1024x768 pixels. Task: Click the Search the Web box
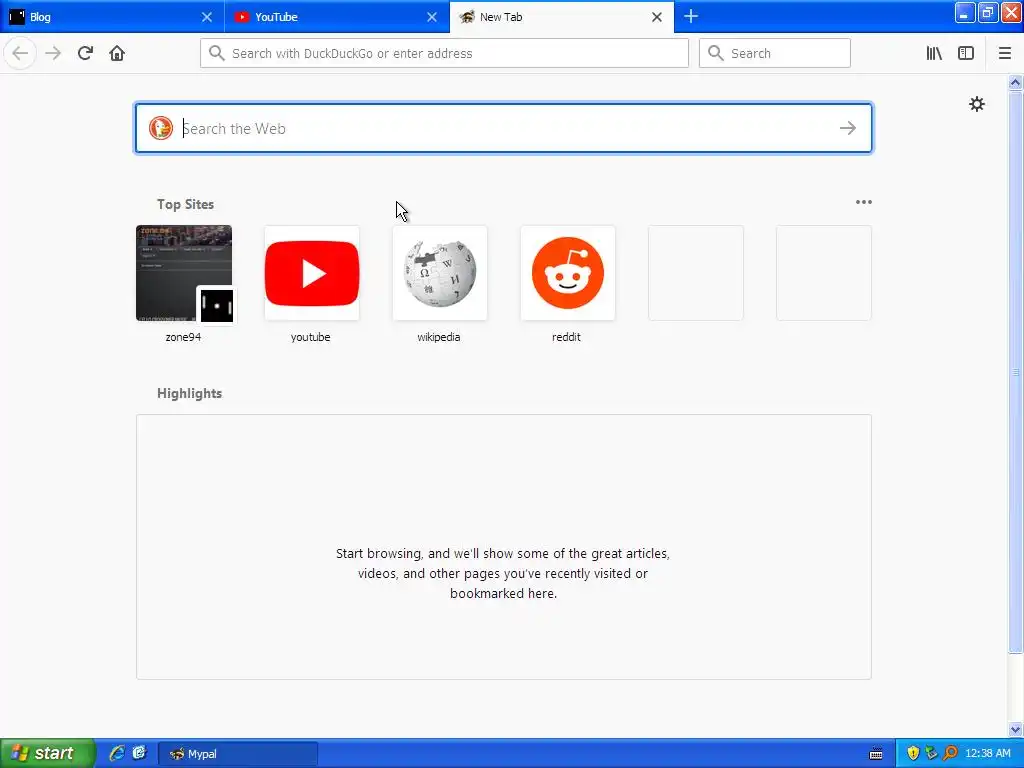[504, 128]
